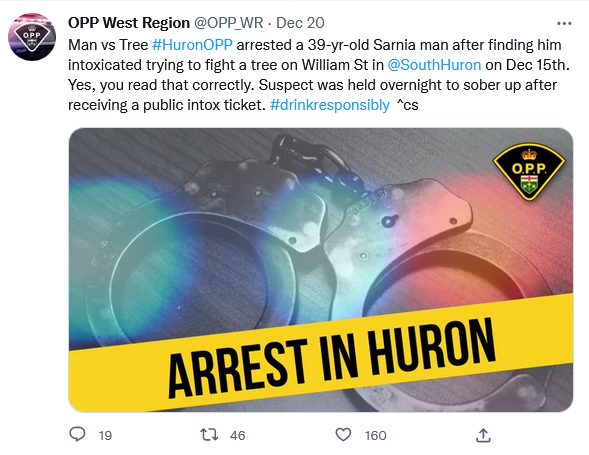Viewport: 589px width, 455px height.
Task: View the 46 retweets count
Action: pyautogui.click(x=237, y=435)
